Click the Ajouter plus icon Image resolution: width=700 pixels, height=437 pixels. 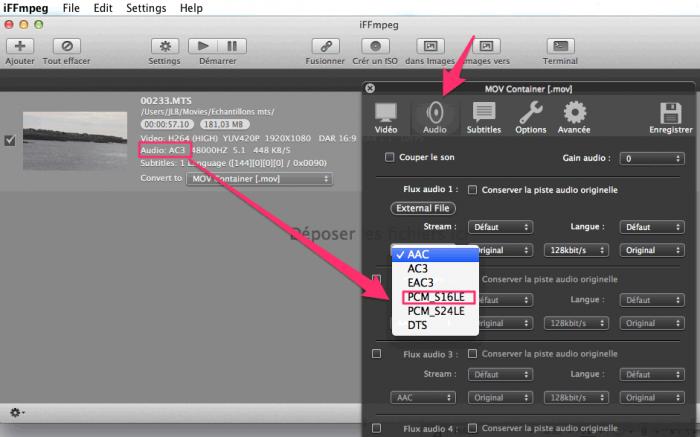20,46
